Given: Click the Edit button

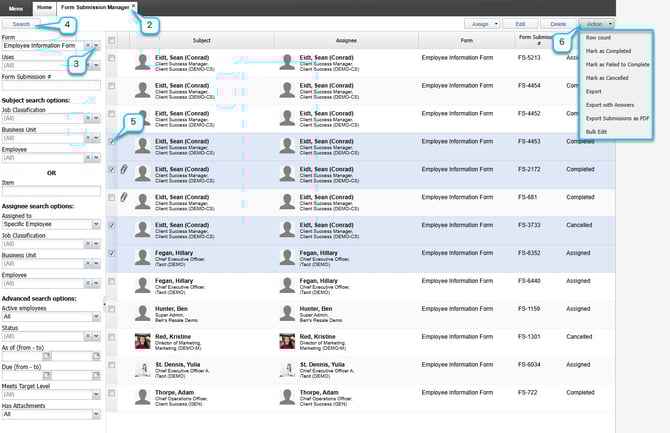Looking at the screenshot, I should point(520,24).
